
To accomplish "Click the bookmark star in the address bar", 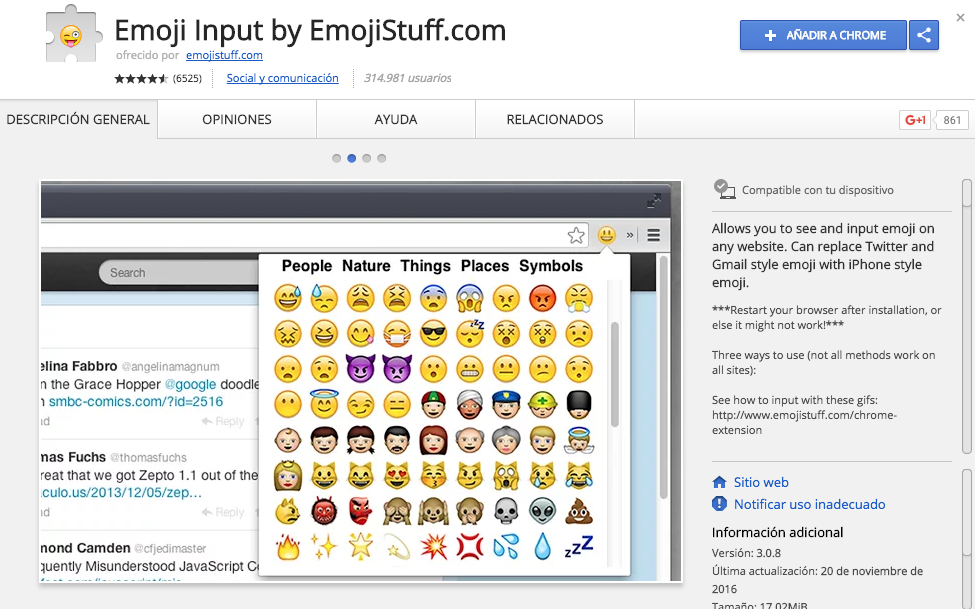I will pyautogui.click(x=576, y=235).
